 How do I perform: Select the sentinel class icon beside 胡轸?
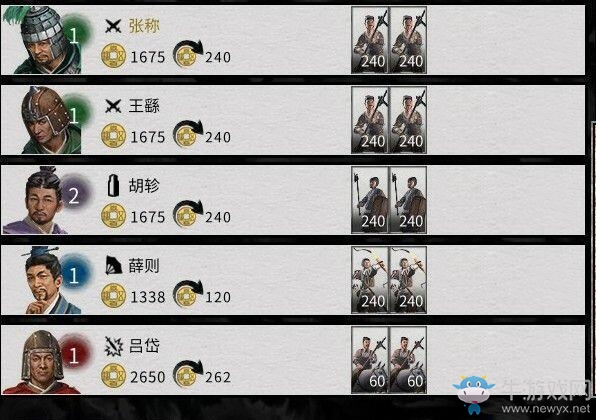(x=113, y=186)
